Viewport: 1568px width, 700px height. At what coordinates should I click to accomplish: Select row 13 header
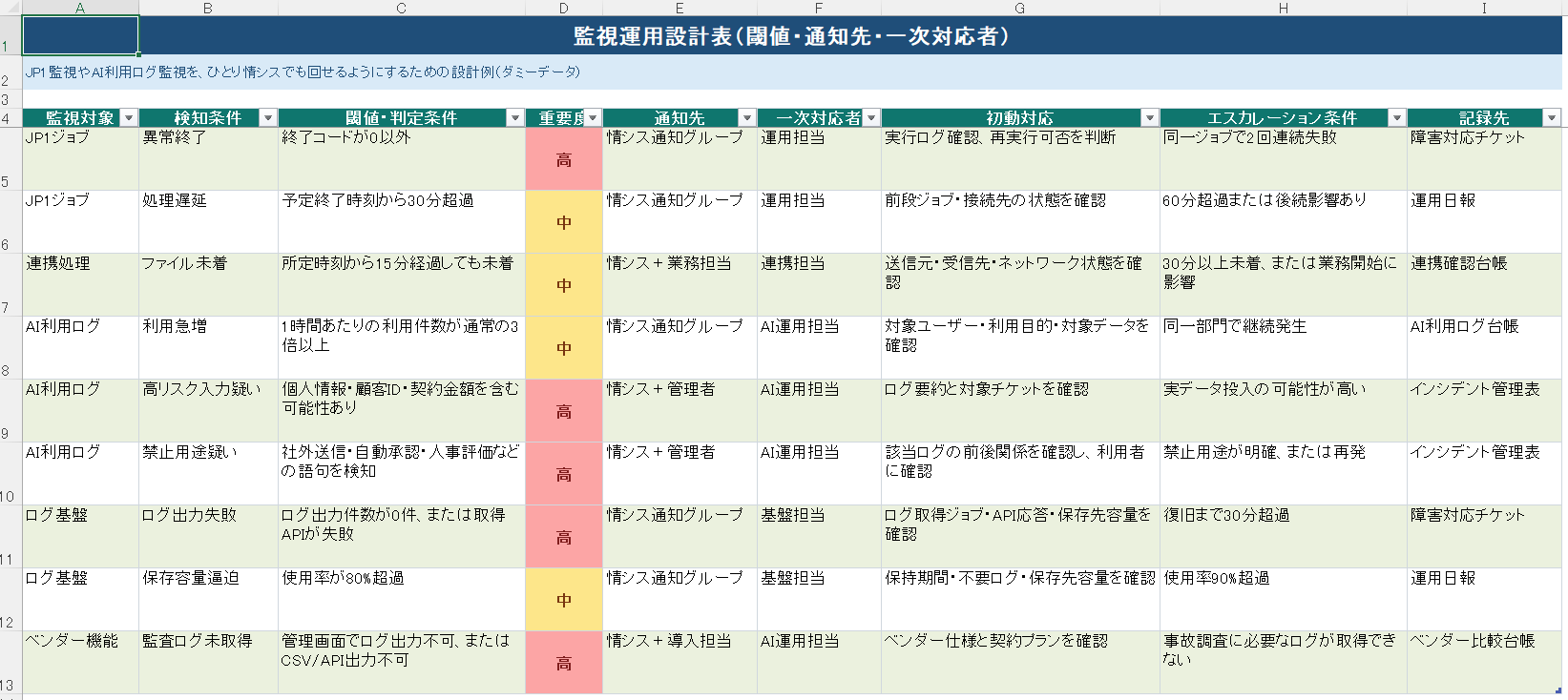point(10,663)
